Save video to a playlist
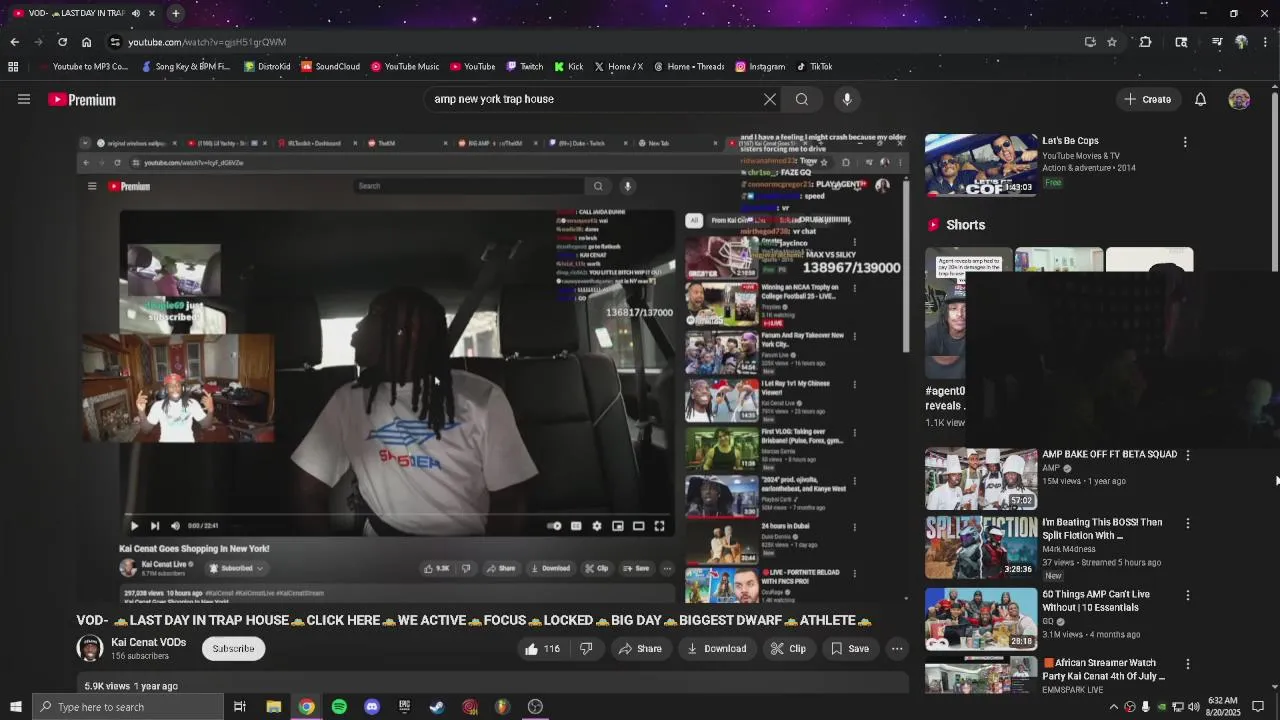This screenshot has width=1280, height=720. click(850, 649)
